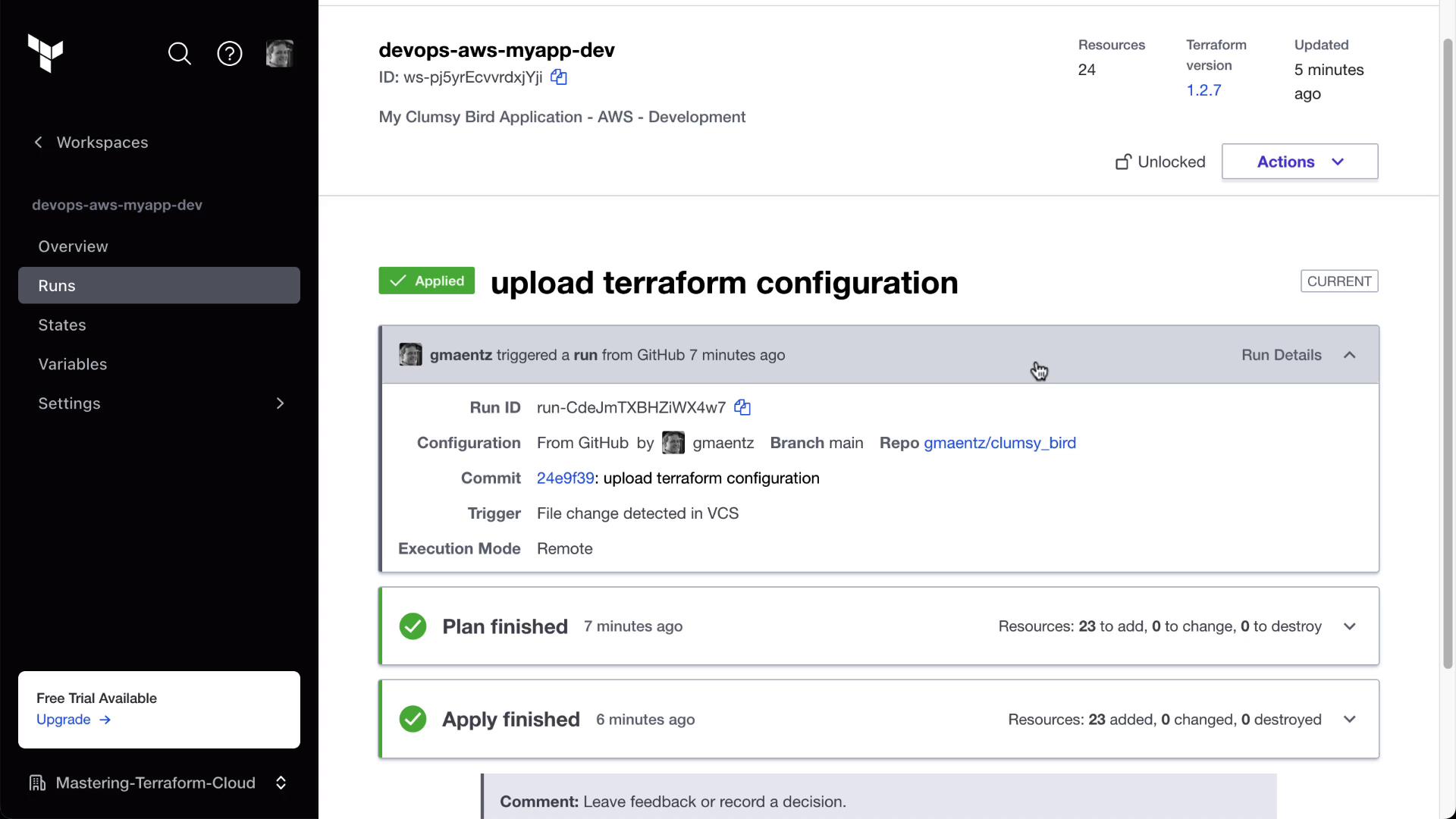Open the Variables menu item
1456x819 pixels.
pyautogui.click(x=73, y=364)
